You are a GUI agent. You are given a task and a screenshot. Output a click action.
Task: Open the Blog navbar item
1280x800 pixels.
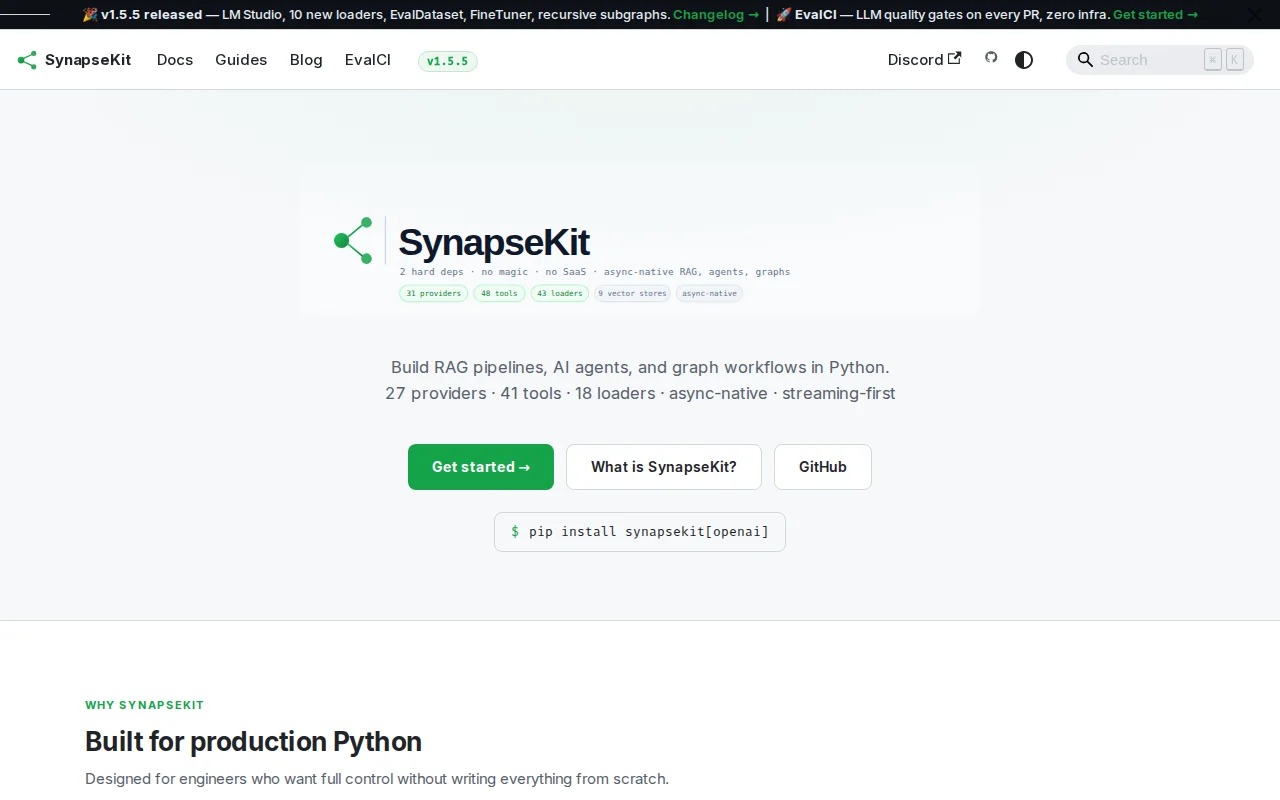306,60
